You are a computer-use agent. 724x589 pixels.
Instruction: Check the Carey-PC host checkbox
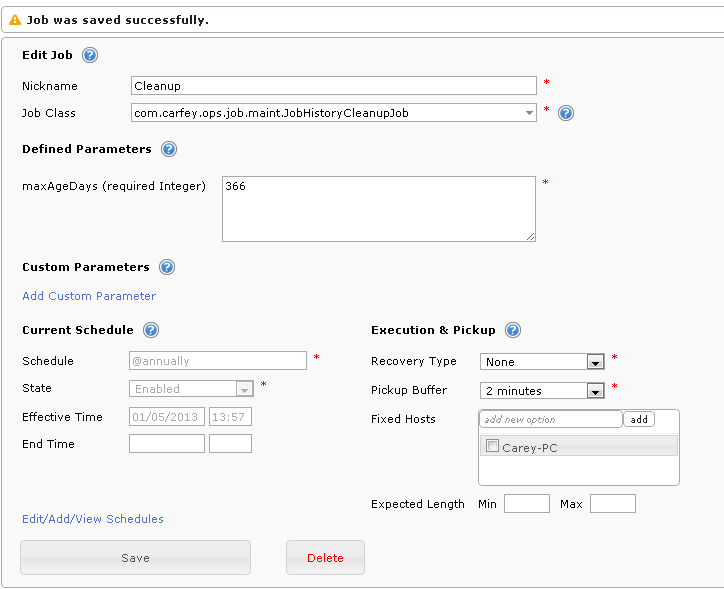[492, 447]
